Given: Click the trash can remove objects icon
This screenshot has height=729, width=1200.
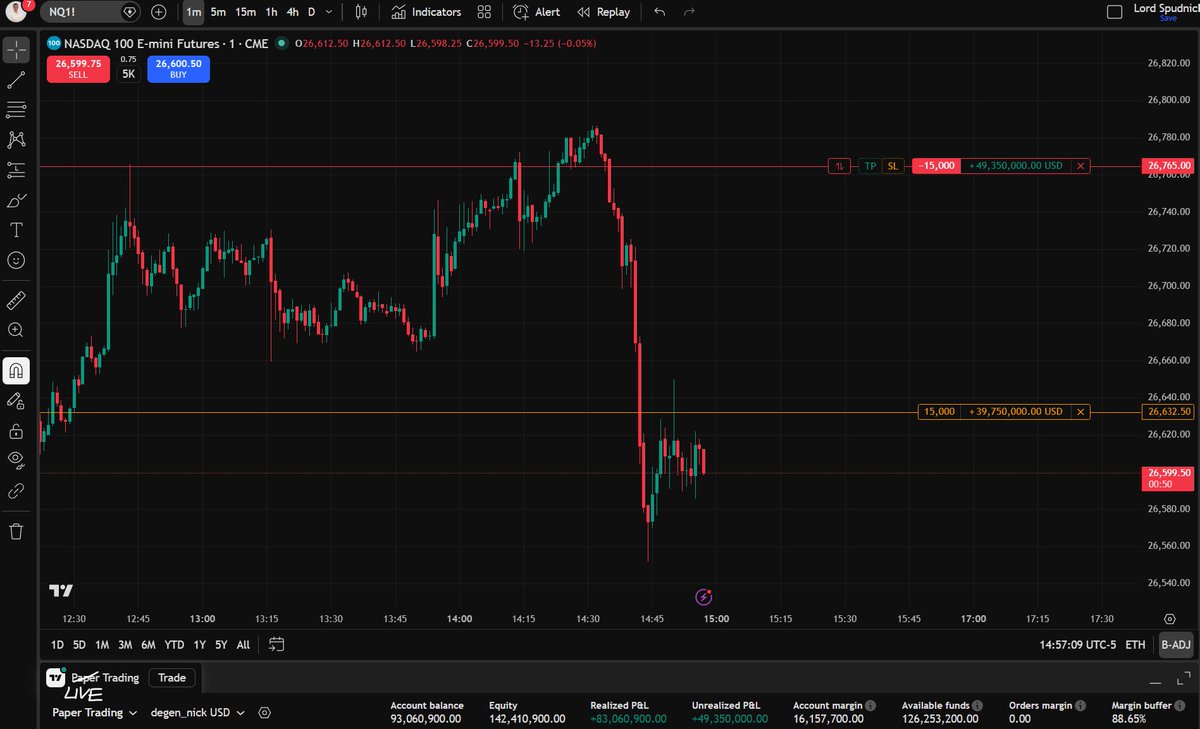Looking at the screenshot, I should [16, 531].
